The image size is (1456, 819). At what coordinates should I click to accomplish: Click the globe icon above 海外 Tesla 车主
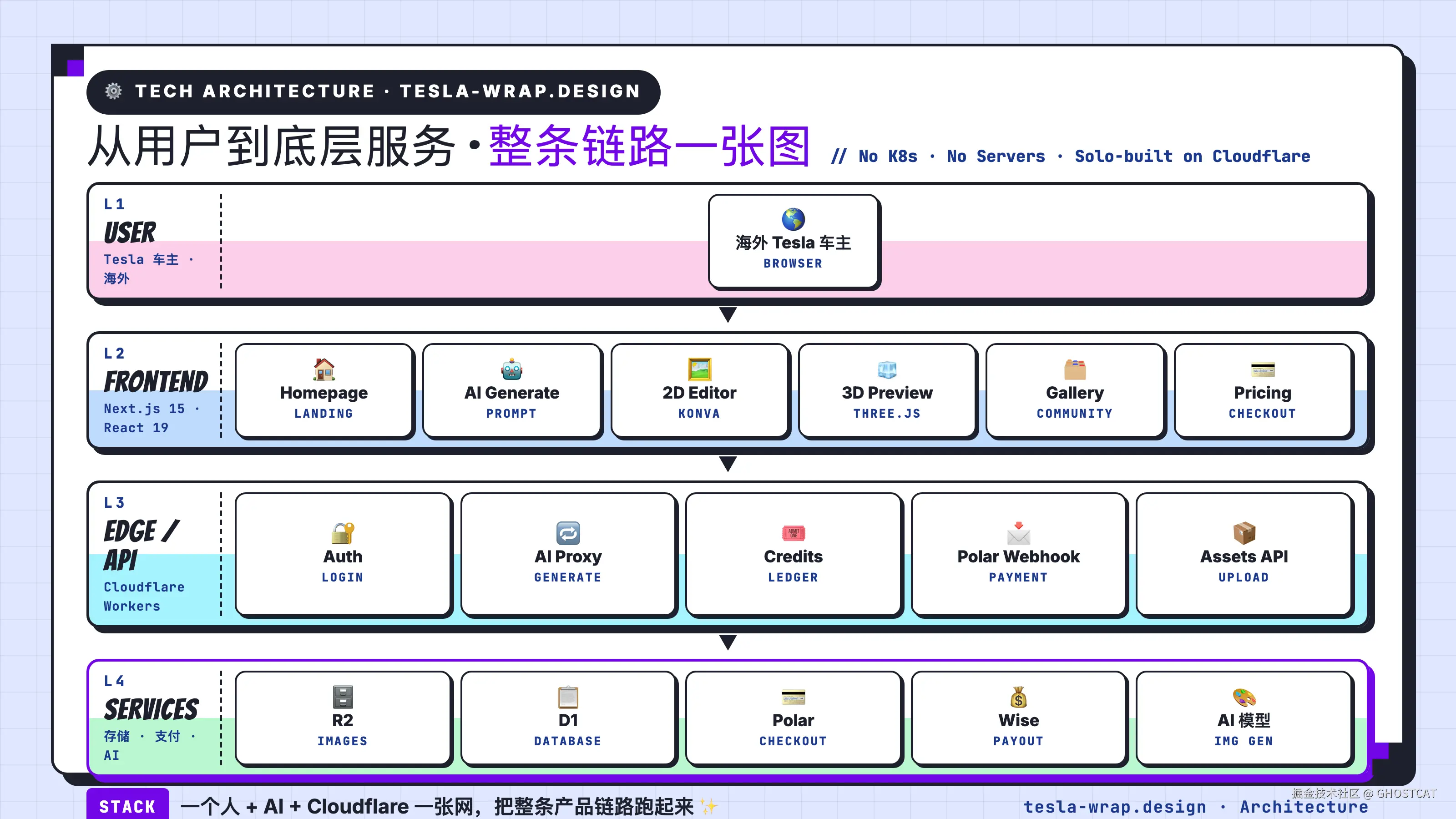point(793,219)
